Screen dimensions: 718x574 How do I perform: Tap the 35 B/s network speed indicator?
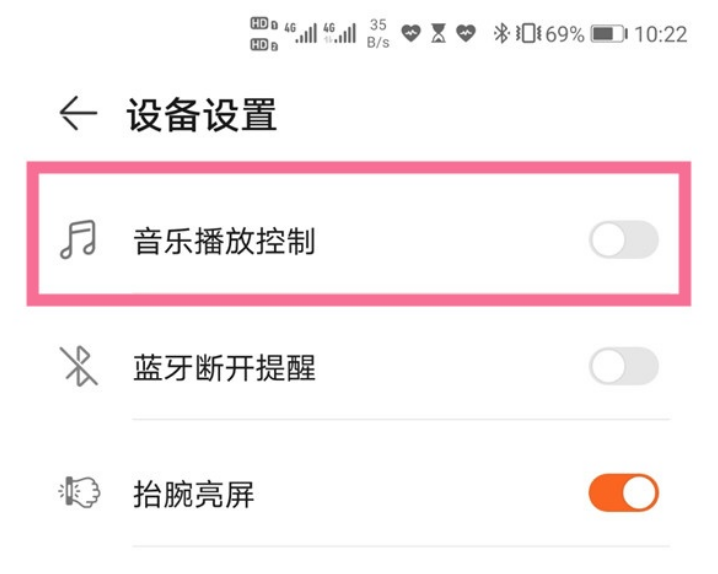click(378, 33)
